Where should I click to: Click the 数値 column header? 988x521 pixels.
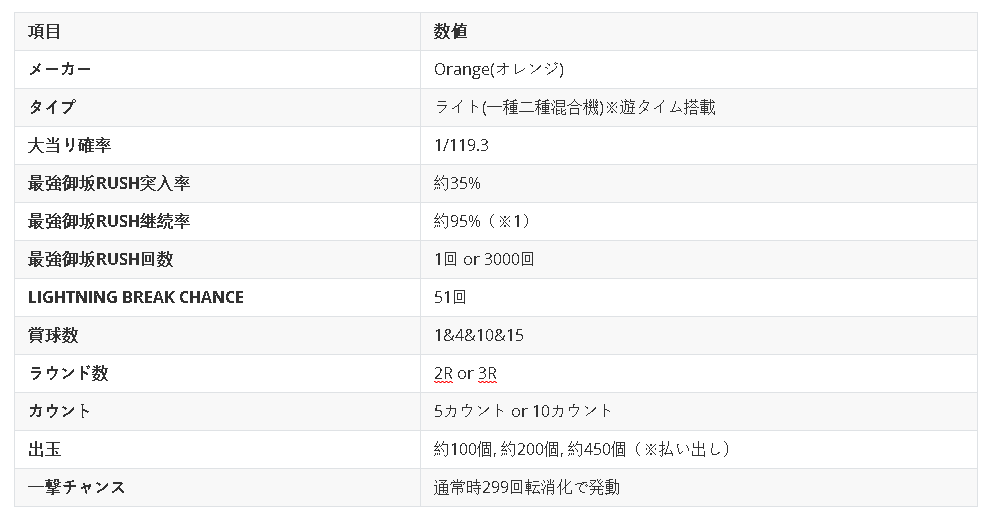450,31
